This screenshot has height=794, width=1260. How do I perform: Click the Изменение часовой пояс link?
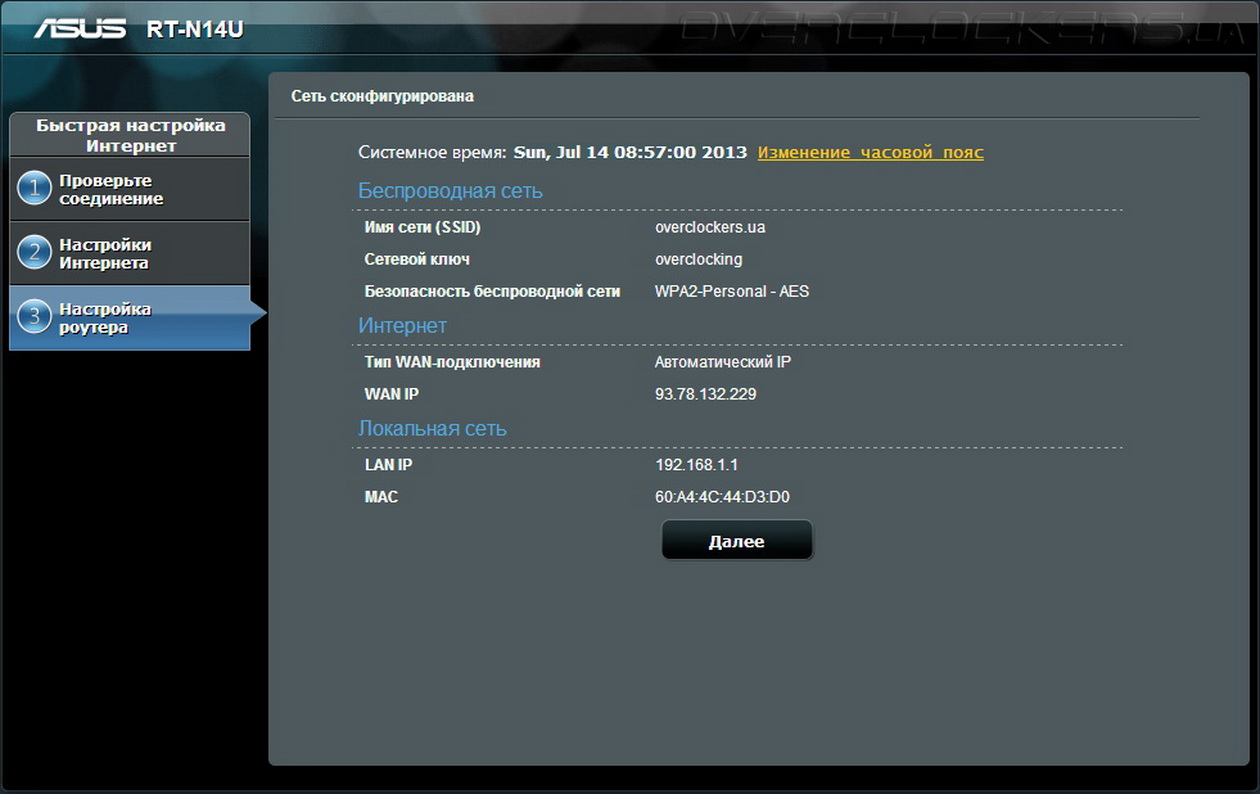click(x=870, y=153)
